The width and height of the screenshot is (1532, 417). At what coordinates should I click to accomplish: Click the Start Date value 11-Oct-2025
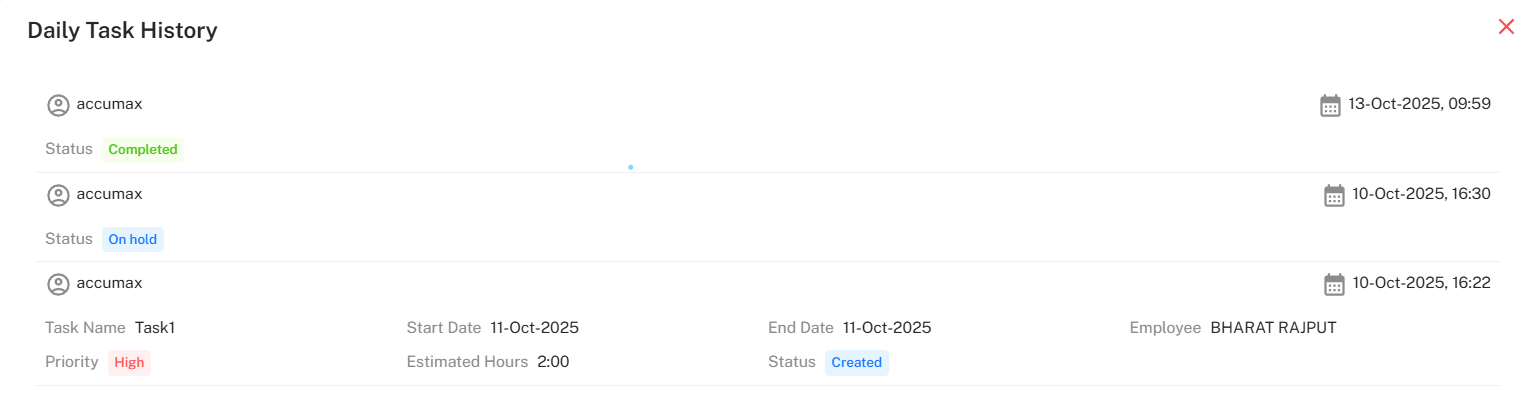pos(534,328)
